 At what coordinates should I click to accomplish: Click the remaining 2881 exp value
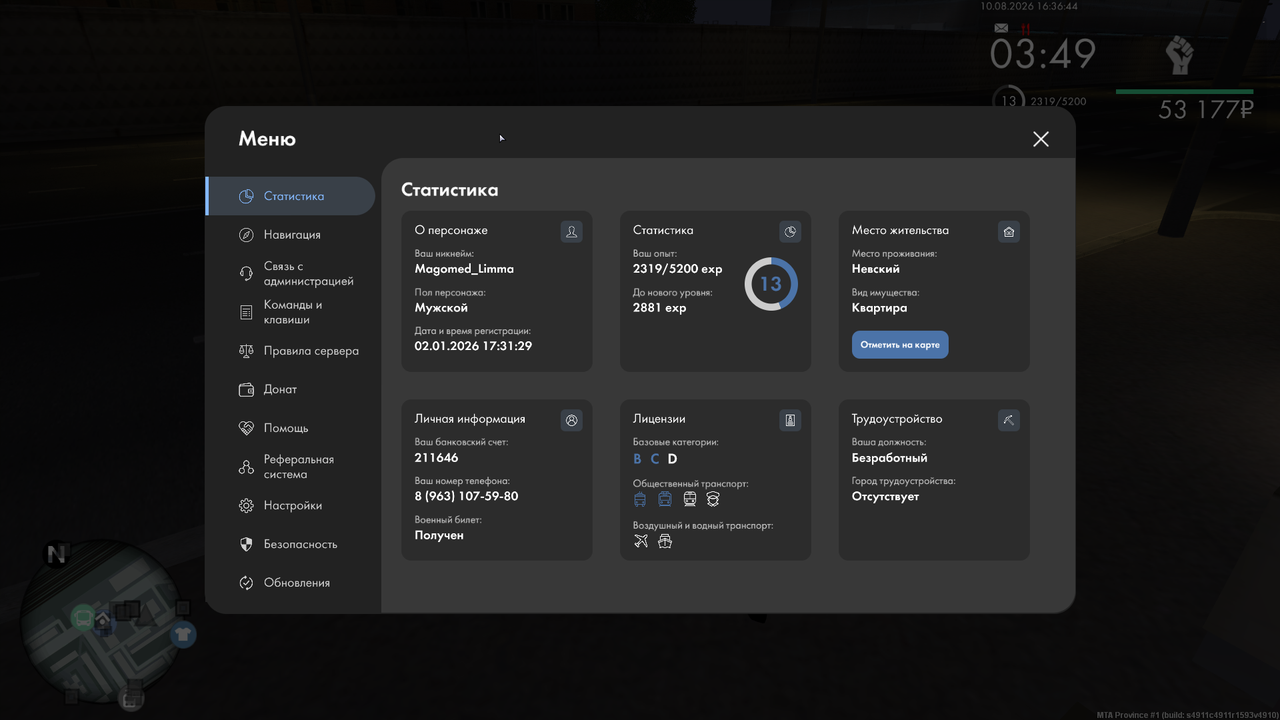[x=660, y=308]
